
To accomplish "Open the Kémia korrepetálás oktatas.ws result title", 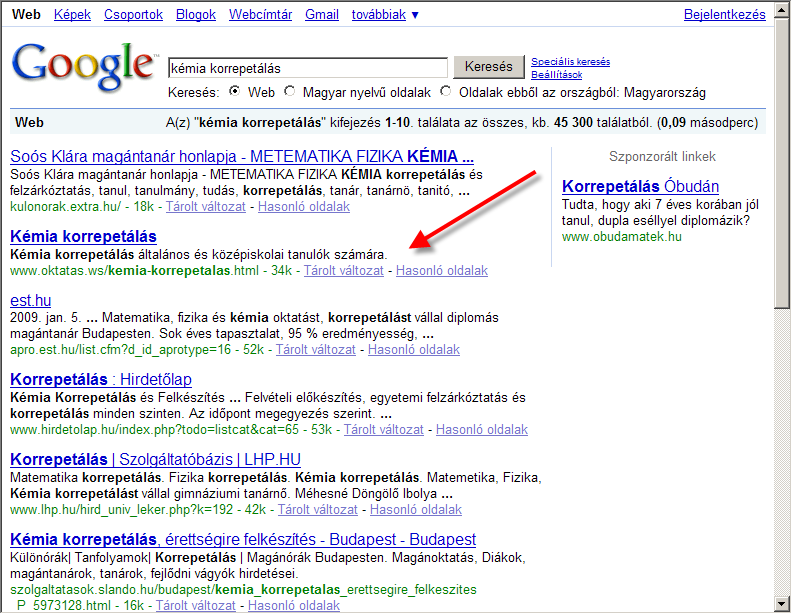I will (83, 236).
